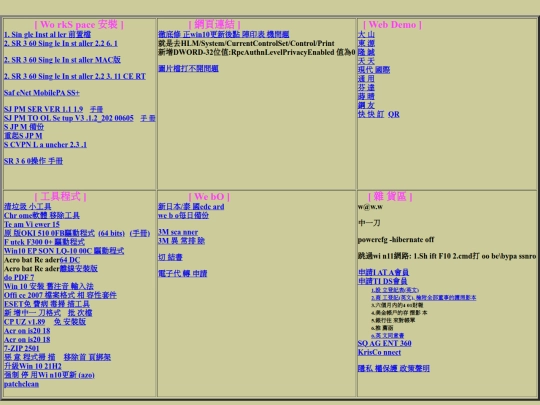Open the SCVPN Launcher 2.3.1 link
This screenshot has width=540, height=405.
pos(45,145)
